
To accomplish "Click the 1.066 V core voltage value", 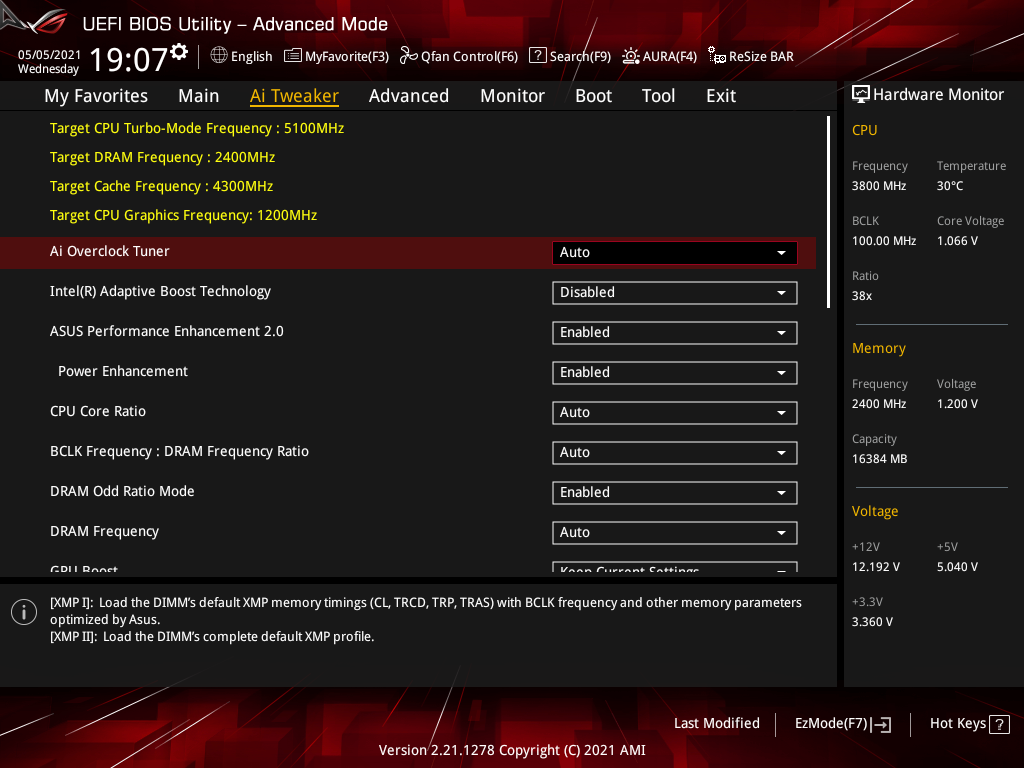I will pyautogui.click(x=957, y=240).
